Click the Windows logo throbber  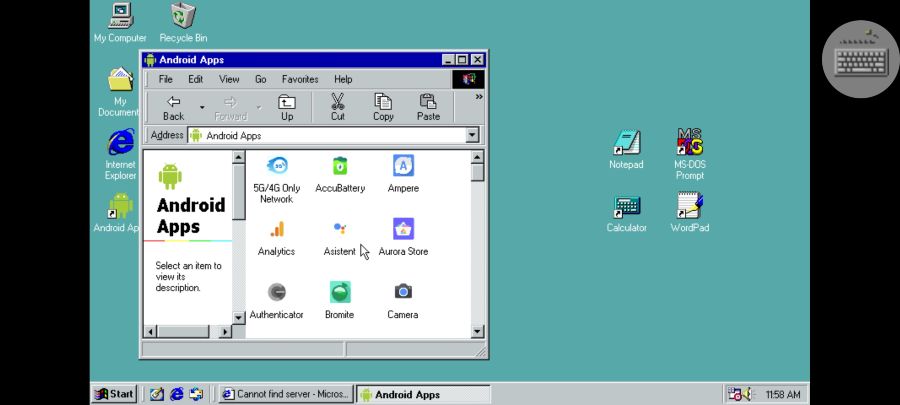[x=468, y=79]
